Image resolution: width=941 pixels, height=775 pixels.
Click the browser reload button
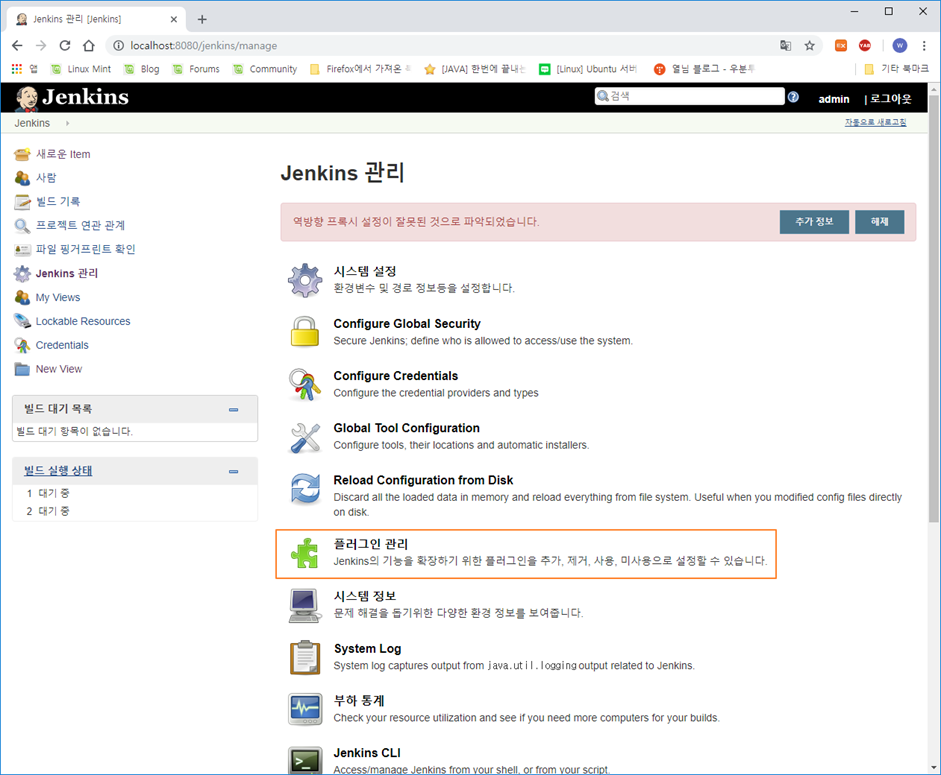(65, 46)
